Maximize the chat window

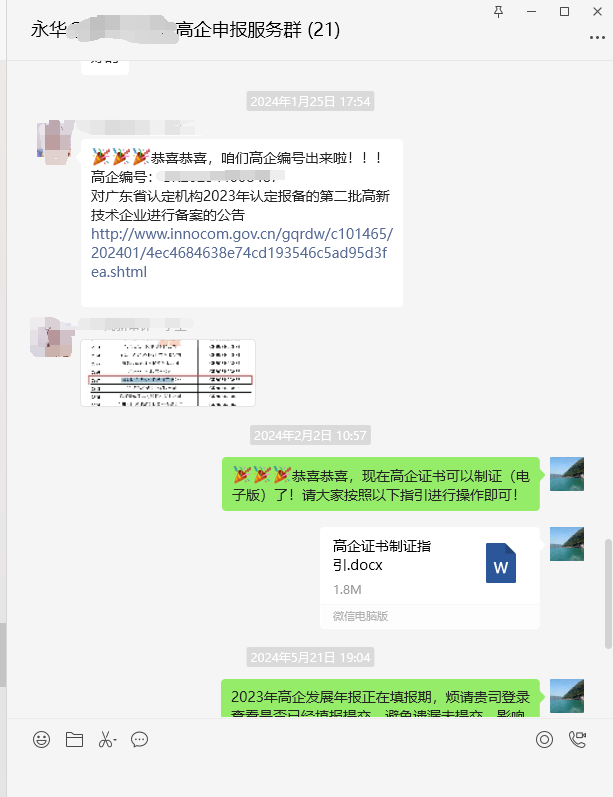[x=564, y=12]
